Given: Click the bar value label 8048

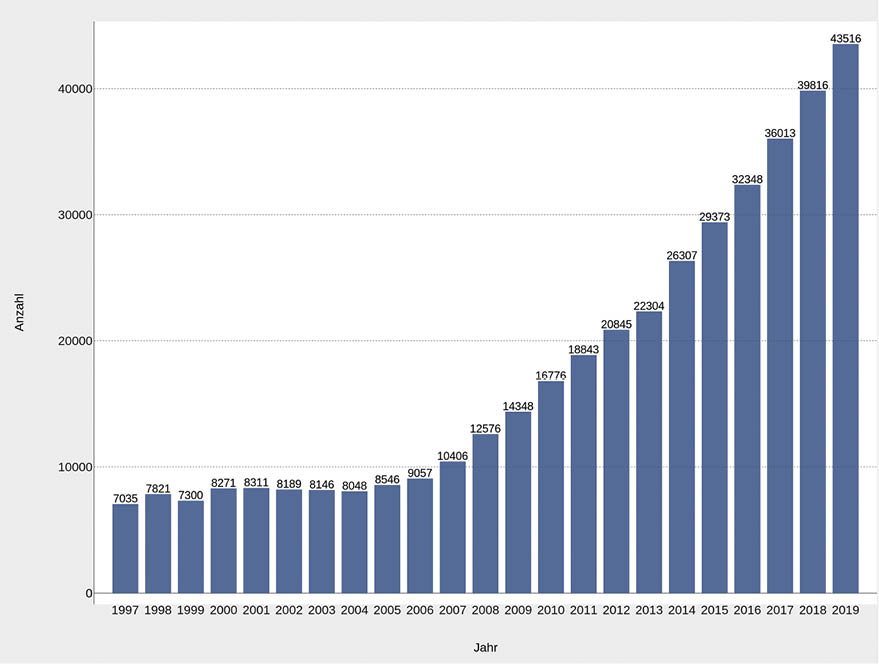Looking at the screenshot, I should point(354,486).
